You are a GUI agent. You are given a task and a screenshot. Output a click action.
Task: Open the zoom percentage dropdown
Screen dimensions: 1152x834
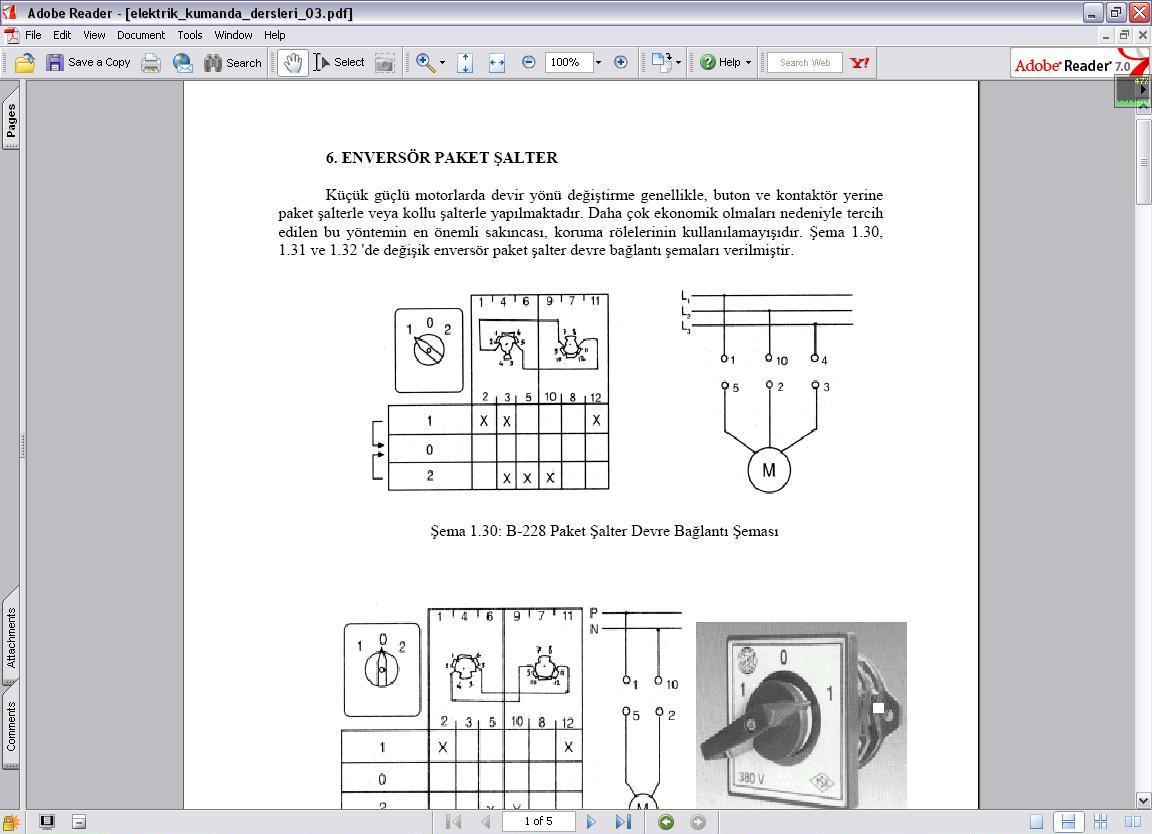[x=598, y=62]
